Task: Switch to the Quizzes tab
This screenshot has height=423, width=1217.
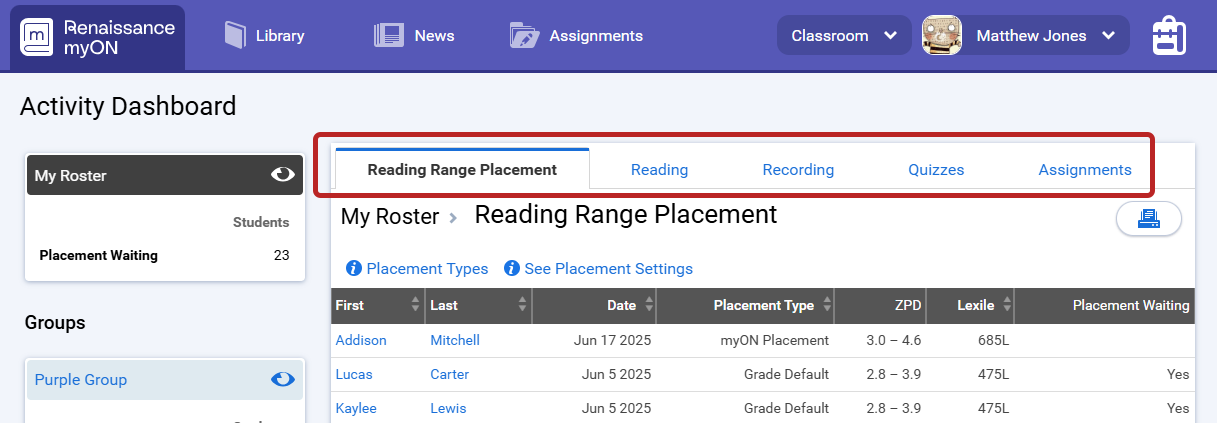Action: [x=936, y=170]
